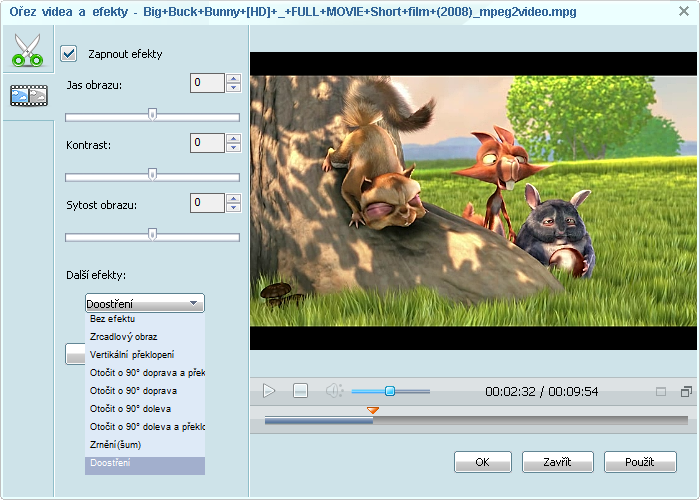
Task: Confirm with the OK button
Action: [483, 462]
